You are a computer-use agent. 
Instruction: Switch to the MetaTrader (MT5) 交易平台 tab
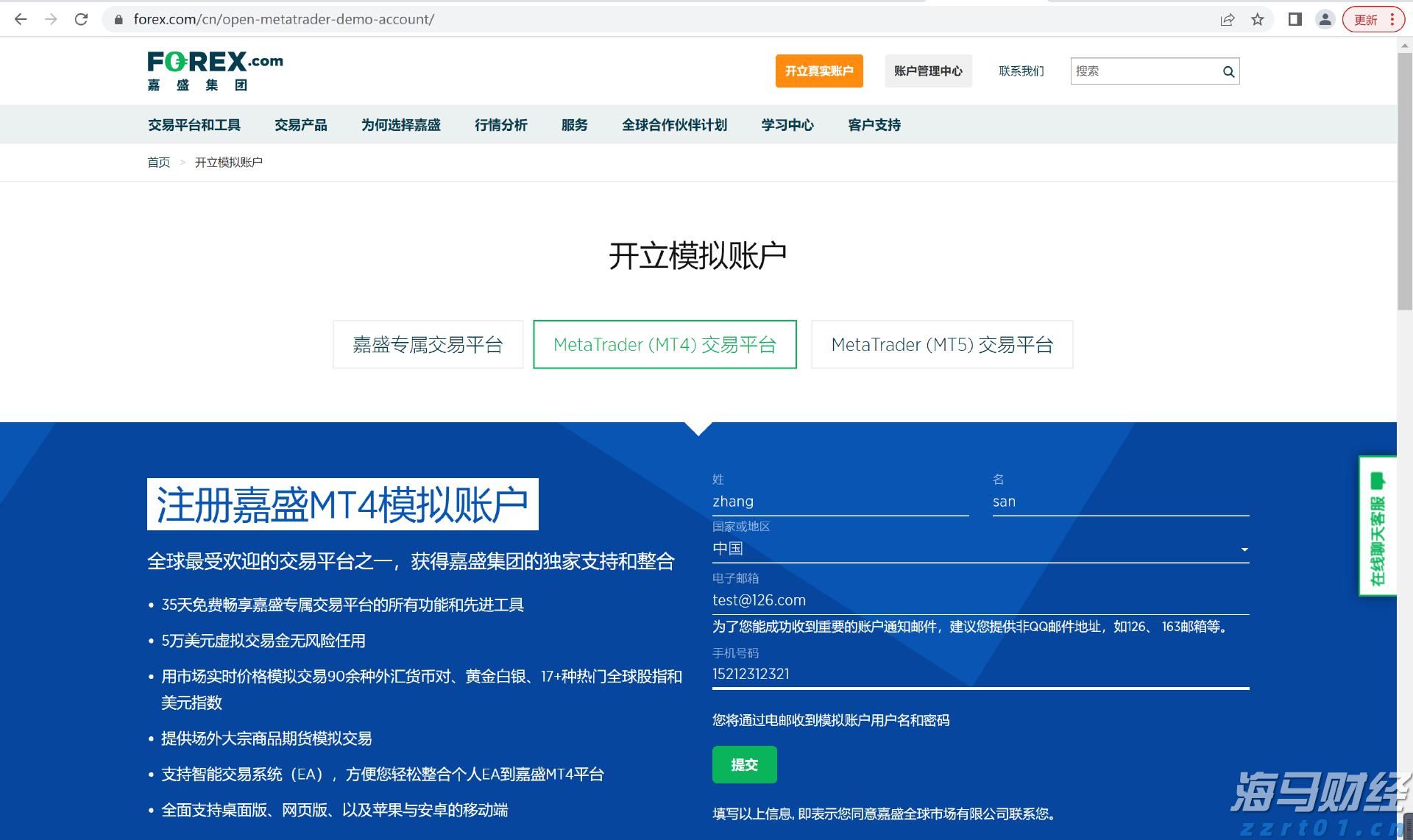pos(942,344)
